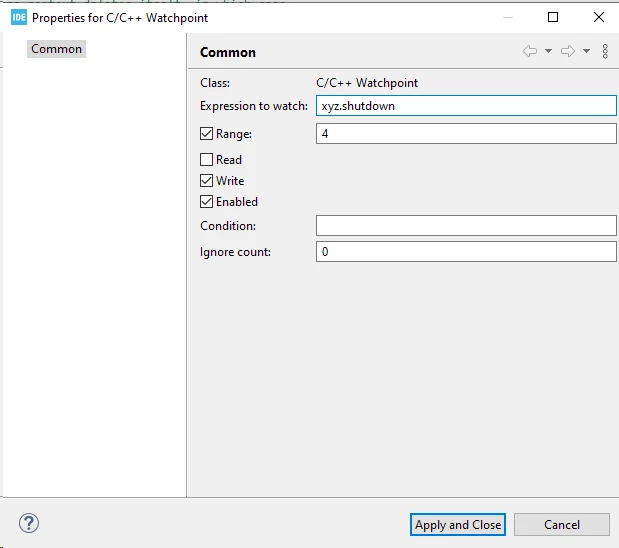Click the back navigation arrow icon

click(530, 51)
